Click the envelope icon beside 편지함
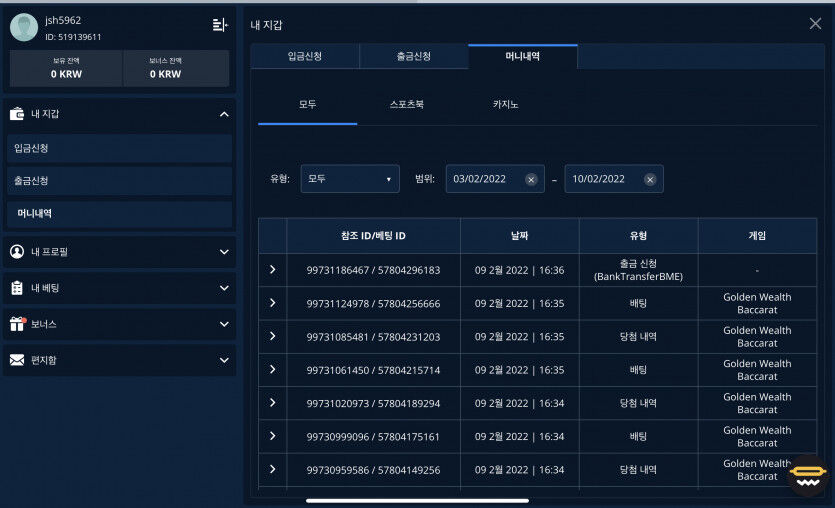 (x=17, y=360)
